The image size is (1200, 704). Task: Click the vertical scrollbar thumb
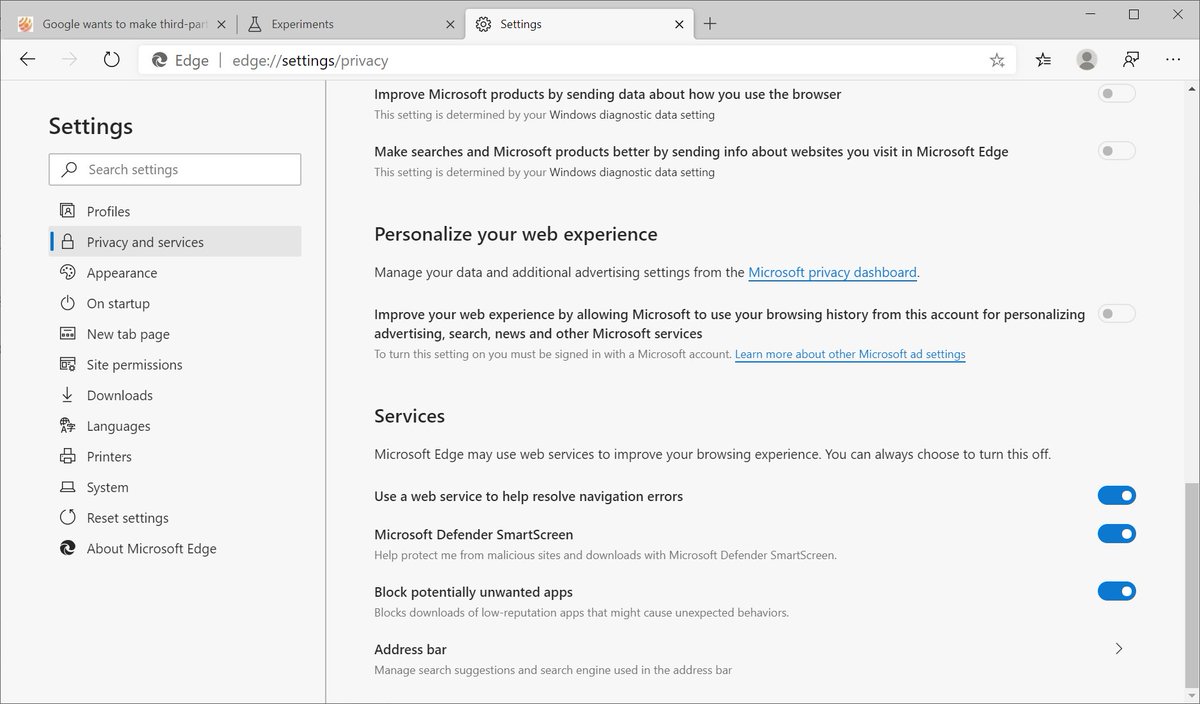coord(1190,587)
